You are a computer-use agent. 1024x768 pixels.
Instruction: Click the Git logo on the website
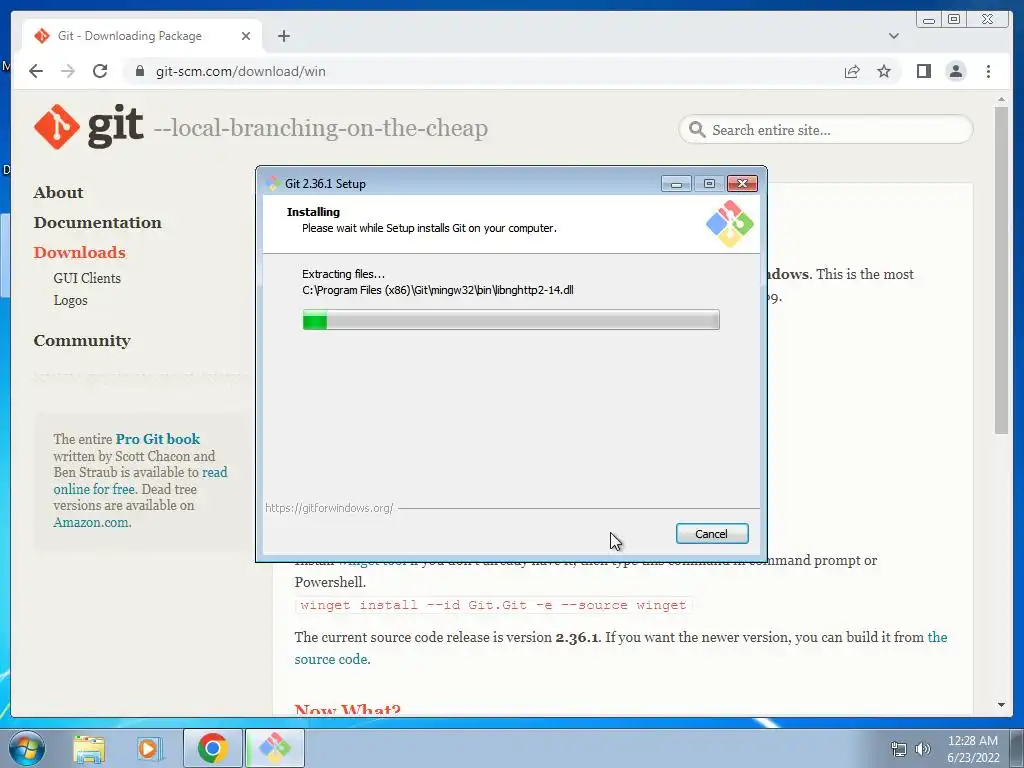click(88, 126)
